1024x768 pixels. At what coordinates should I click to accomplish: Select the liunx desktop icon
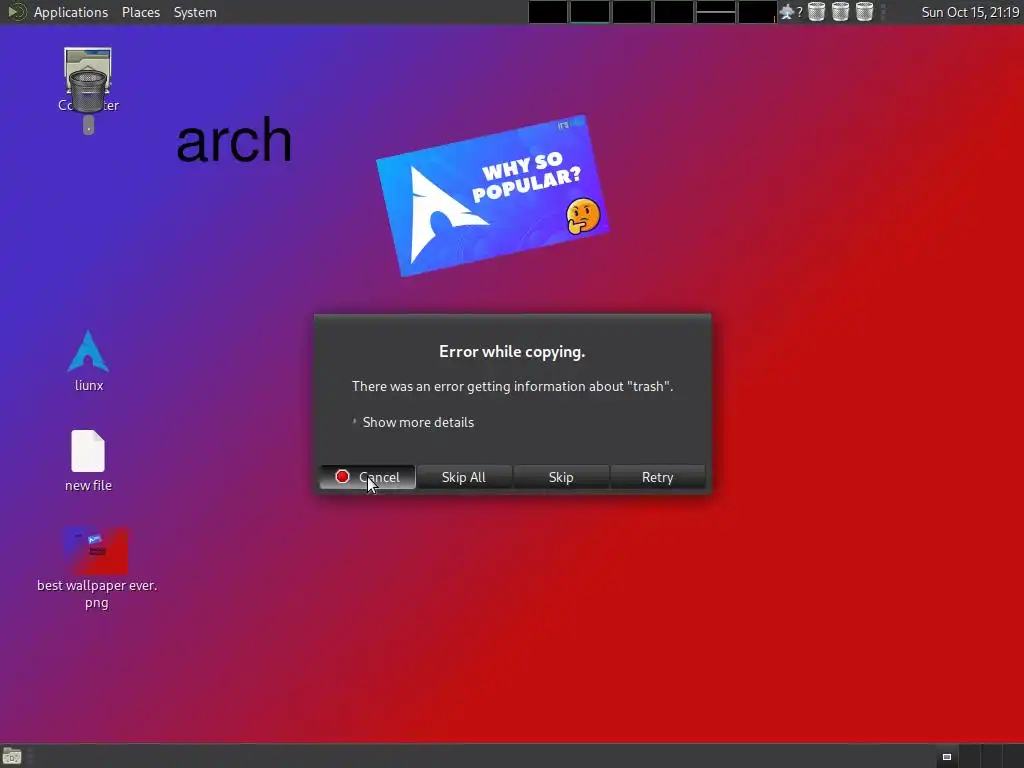click(88, 360)
